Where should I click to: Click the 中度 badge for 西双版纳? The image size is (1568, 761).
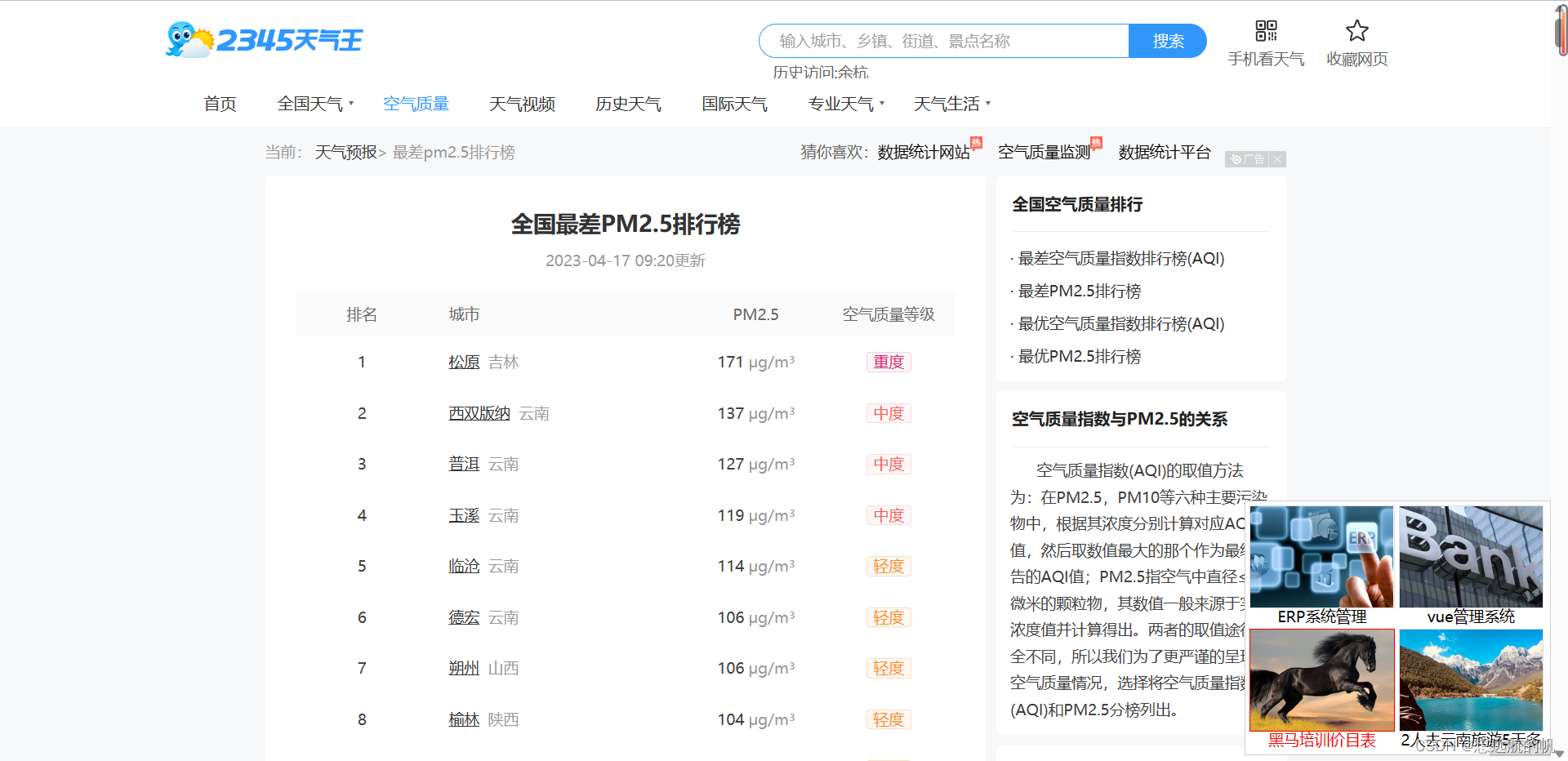(889, 413)
